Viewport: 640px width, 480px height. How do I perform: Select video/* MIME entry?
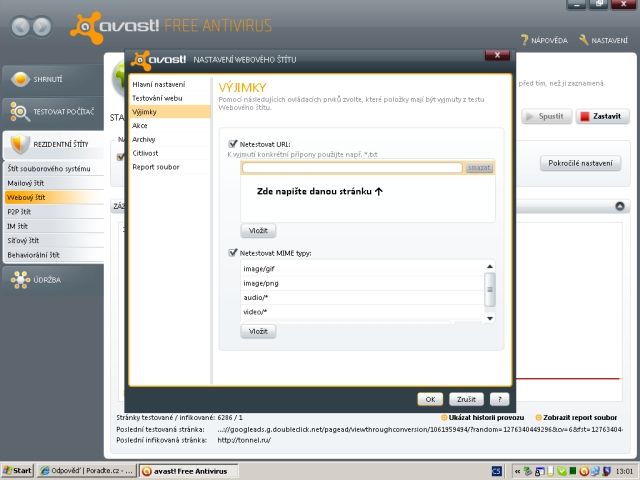(362, 312)
